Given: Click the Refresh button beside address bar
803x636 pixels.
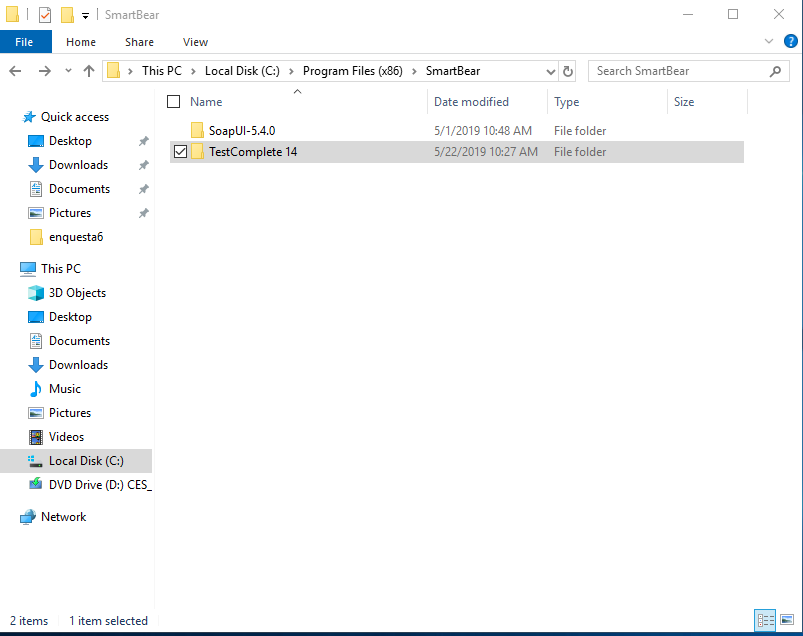Looking at the screenshot, I should [x=568, y=71].
